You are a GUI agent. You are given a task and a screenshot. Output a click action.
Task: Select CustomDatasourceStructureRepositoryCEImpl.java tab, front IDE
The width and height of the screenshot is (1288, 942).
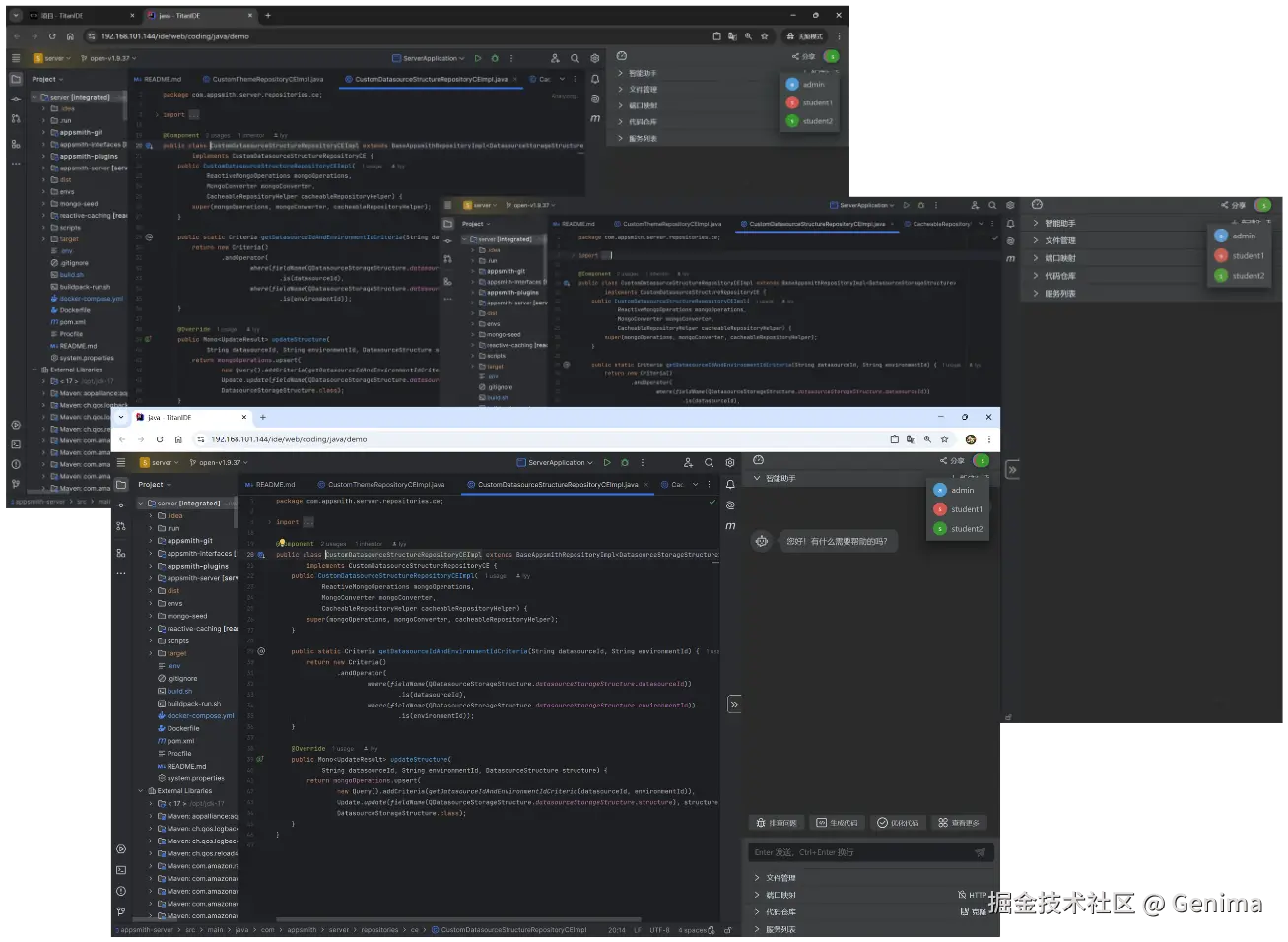click(558, 484)
